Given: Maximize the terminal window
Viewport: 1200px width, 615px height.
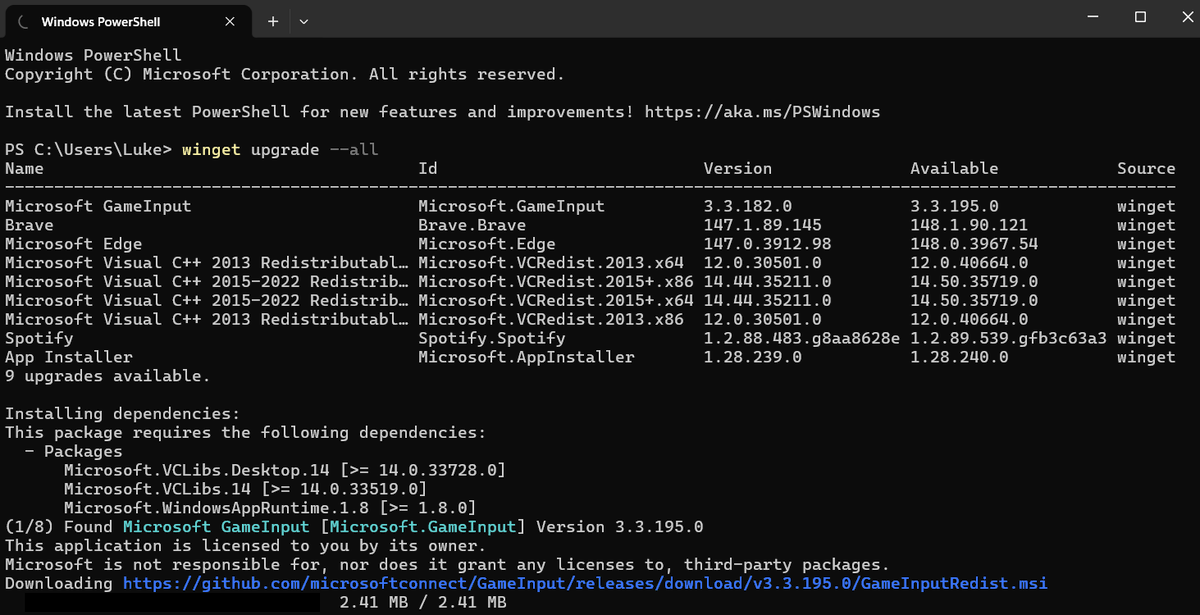Looking at the screenshot, I should click(1140, 17).
